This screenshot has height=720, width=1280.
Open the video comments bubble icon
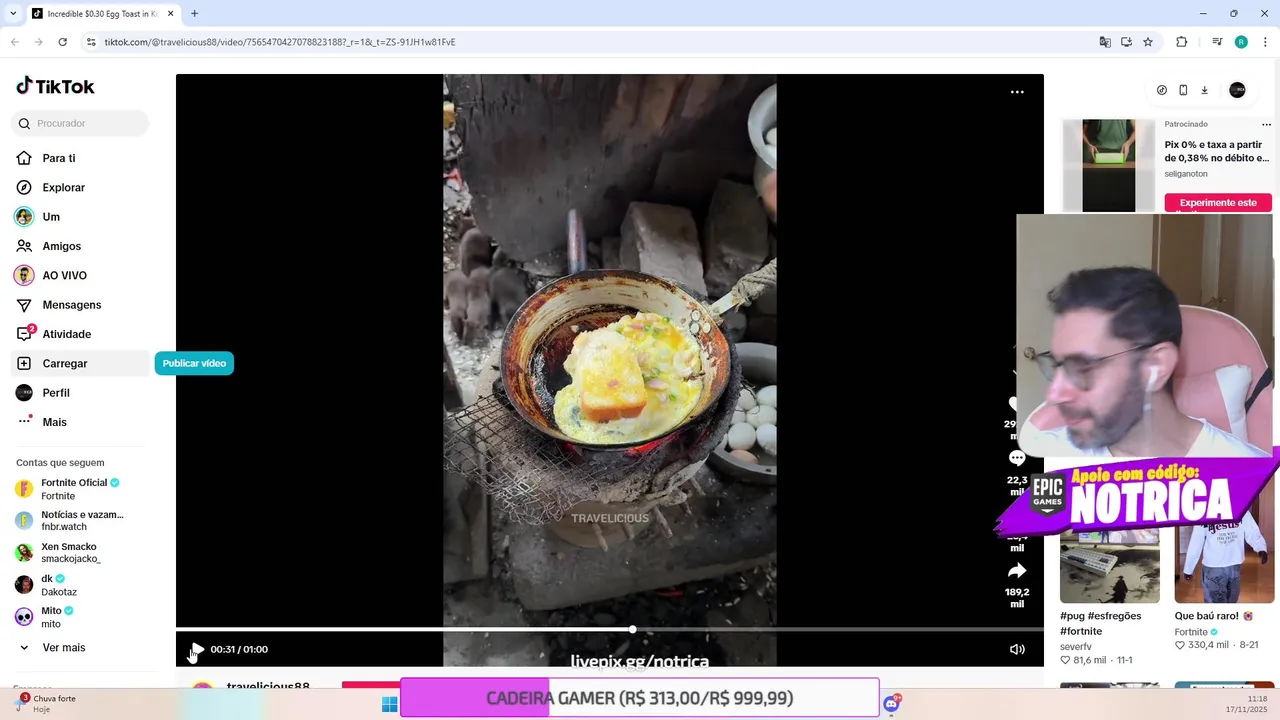click(x=1017, y=458)
